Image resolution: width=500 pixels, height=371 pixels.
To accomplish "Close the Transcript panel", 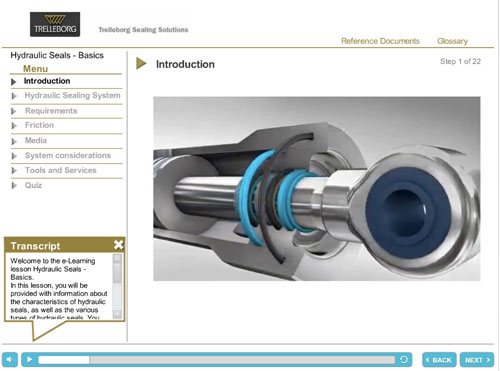I will [118, 245].
